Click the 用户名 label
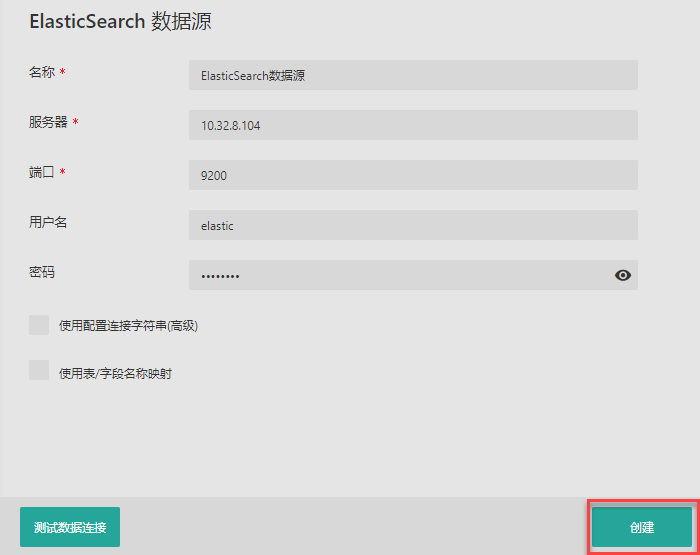 point(48,221)
